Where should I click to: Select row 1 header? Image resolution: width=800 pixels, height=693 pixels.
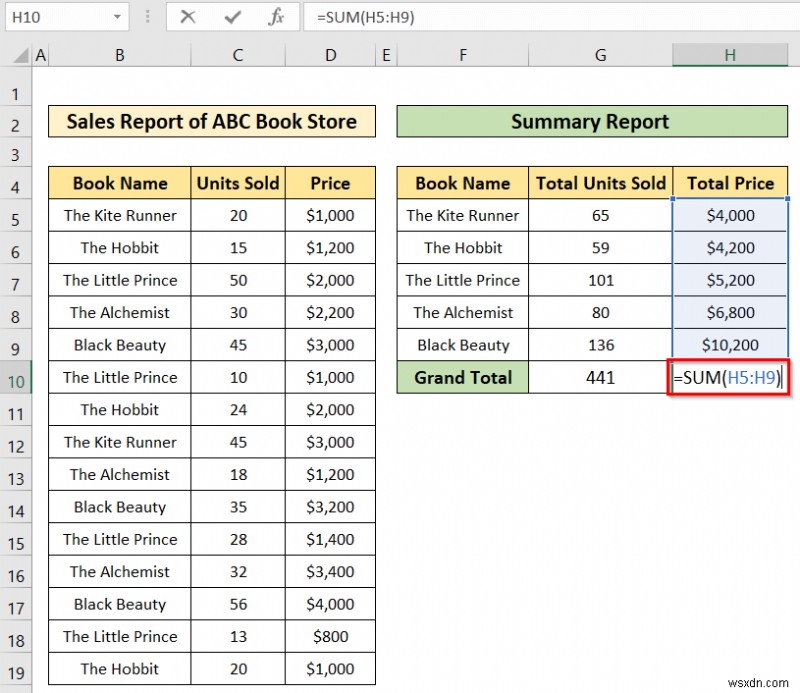coord(17,93)
